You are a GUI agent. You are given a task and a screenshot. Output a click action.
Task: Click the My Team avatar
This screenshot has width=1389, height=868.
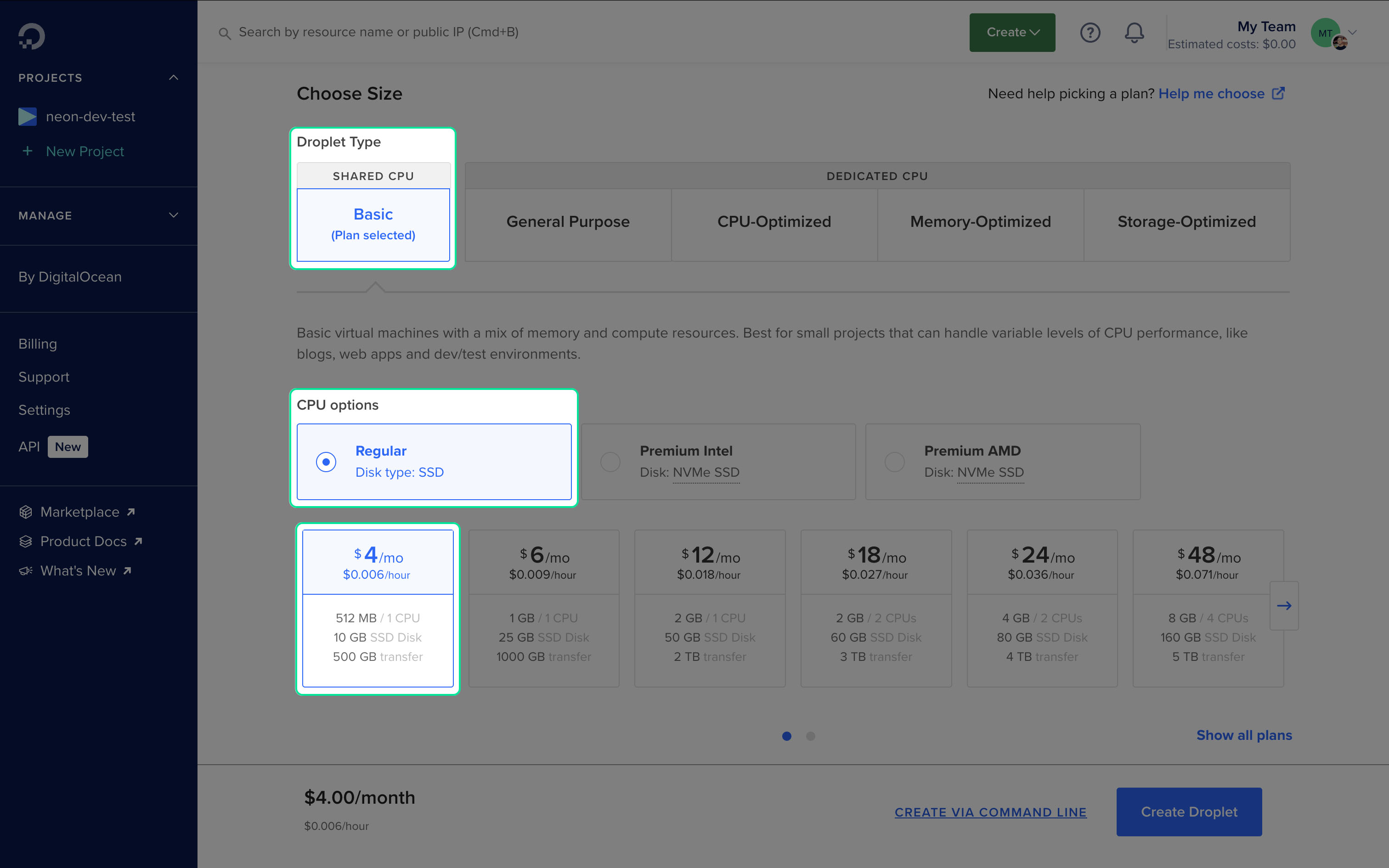(x=1325, y=33)
